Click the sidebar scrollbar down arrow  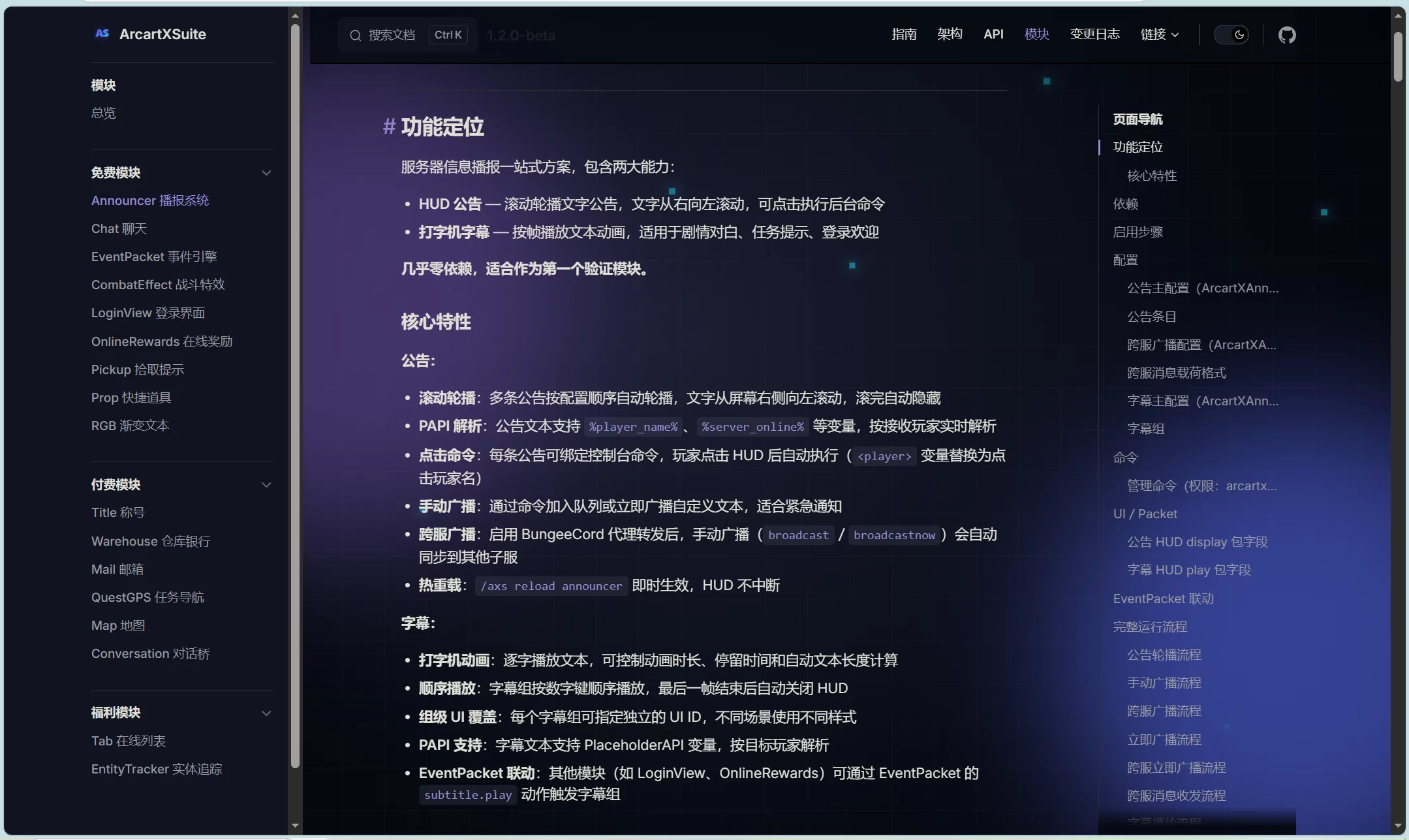coord(295,826)
